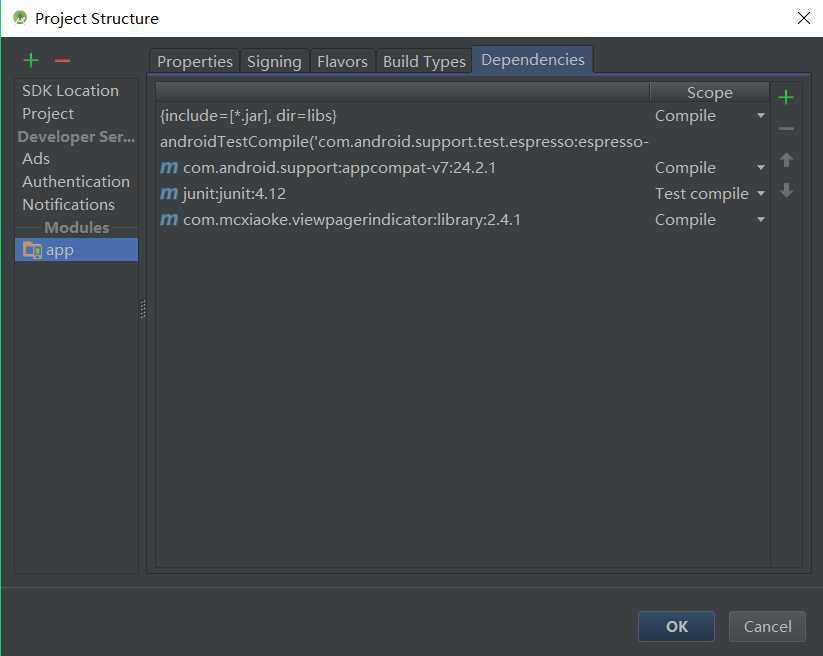Viewport: 823px width, 656px height.
Task: Open scope dropdown for appcompat-v7 dependency
Action: [760, 168]
